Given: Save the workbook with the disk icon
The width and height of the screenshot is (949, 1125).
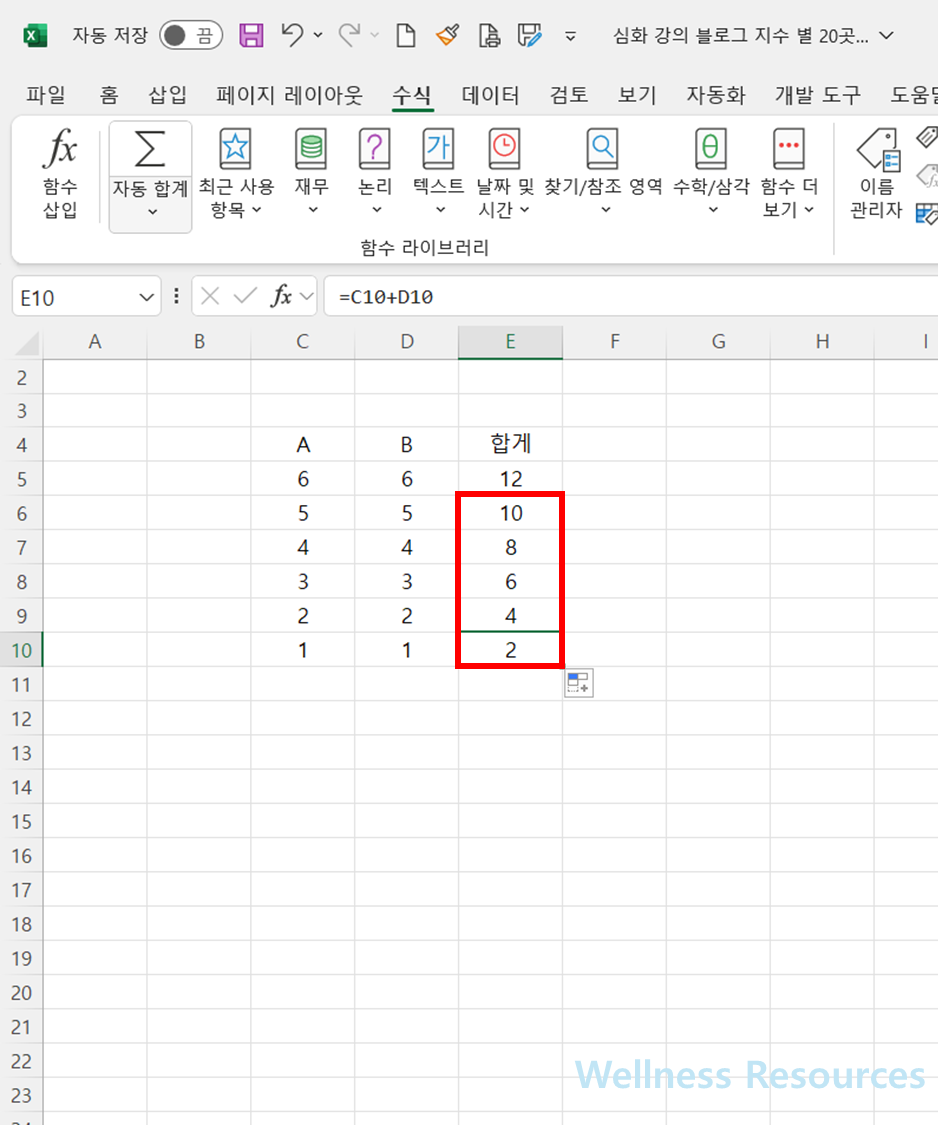Looking at the screenshot, I should click(251, 35).
